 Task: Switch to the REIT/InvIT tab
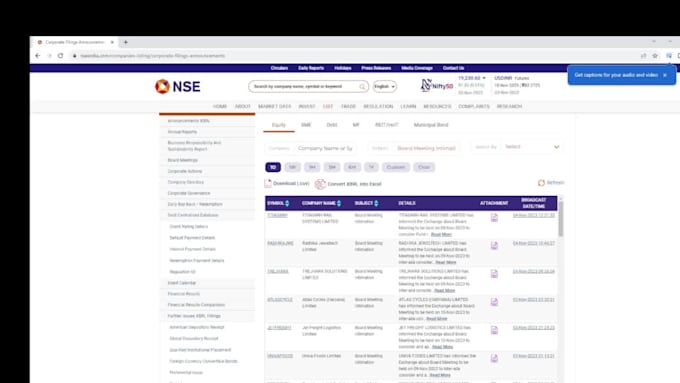coord(386,125)
